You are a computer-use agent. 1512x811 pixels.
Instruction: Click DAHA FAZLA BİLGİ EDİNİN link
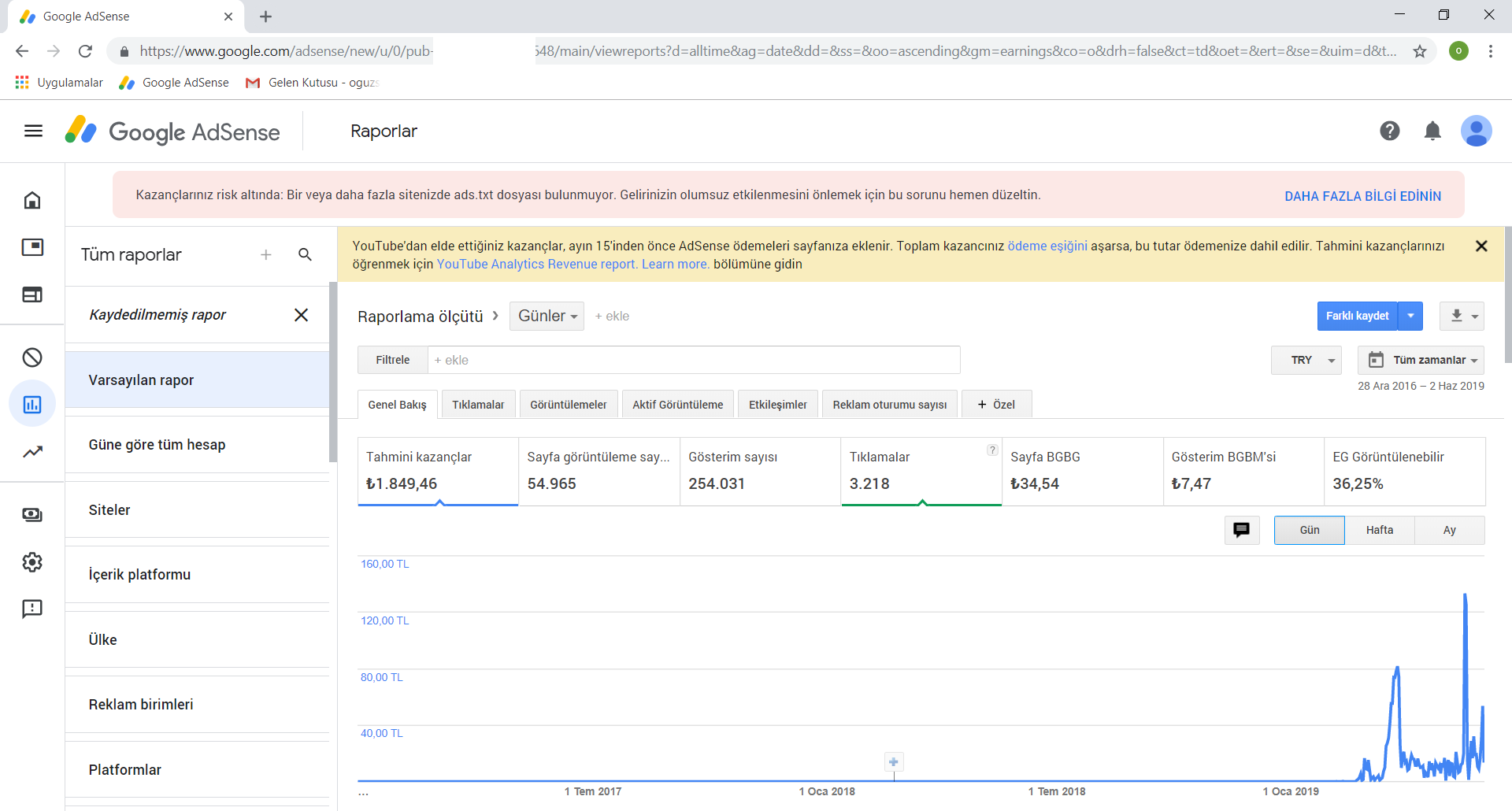pyautogui.click(x=1362, y=196)
